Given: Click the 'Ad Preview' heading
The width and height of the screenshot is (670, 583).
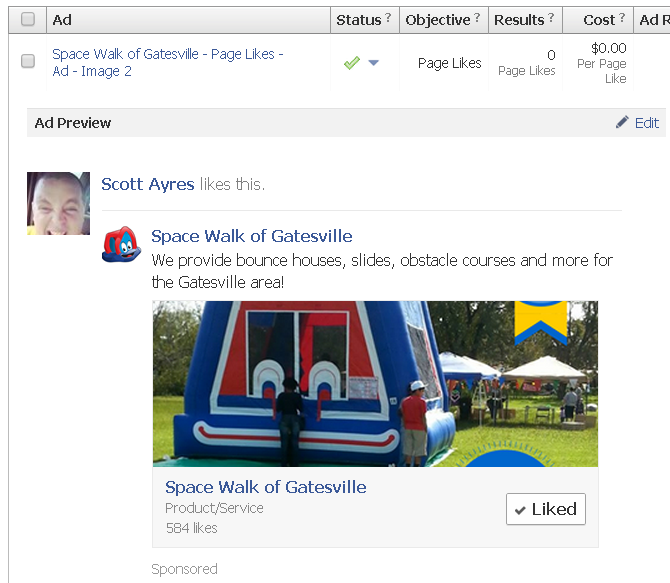Looking at the screenshot, I should tap(73, 123).
